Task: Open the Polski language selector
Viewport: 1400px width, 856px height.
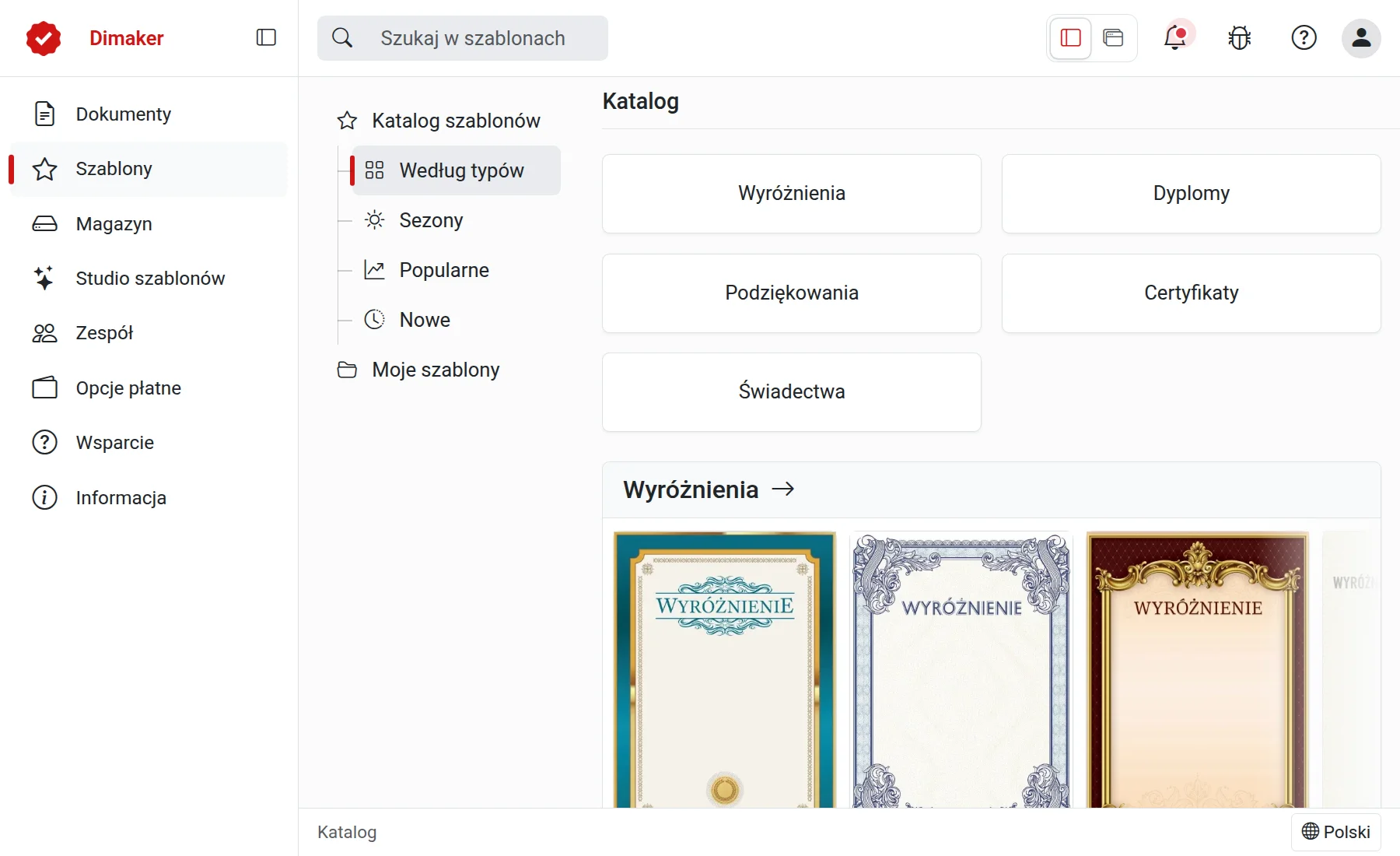Action: (1336, 832)
